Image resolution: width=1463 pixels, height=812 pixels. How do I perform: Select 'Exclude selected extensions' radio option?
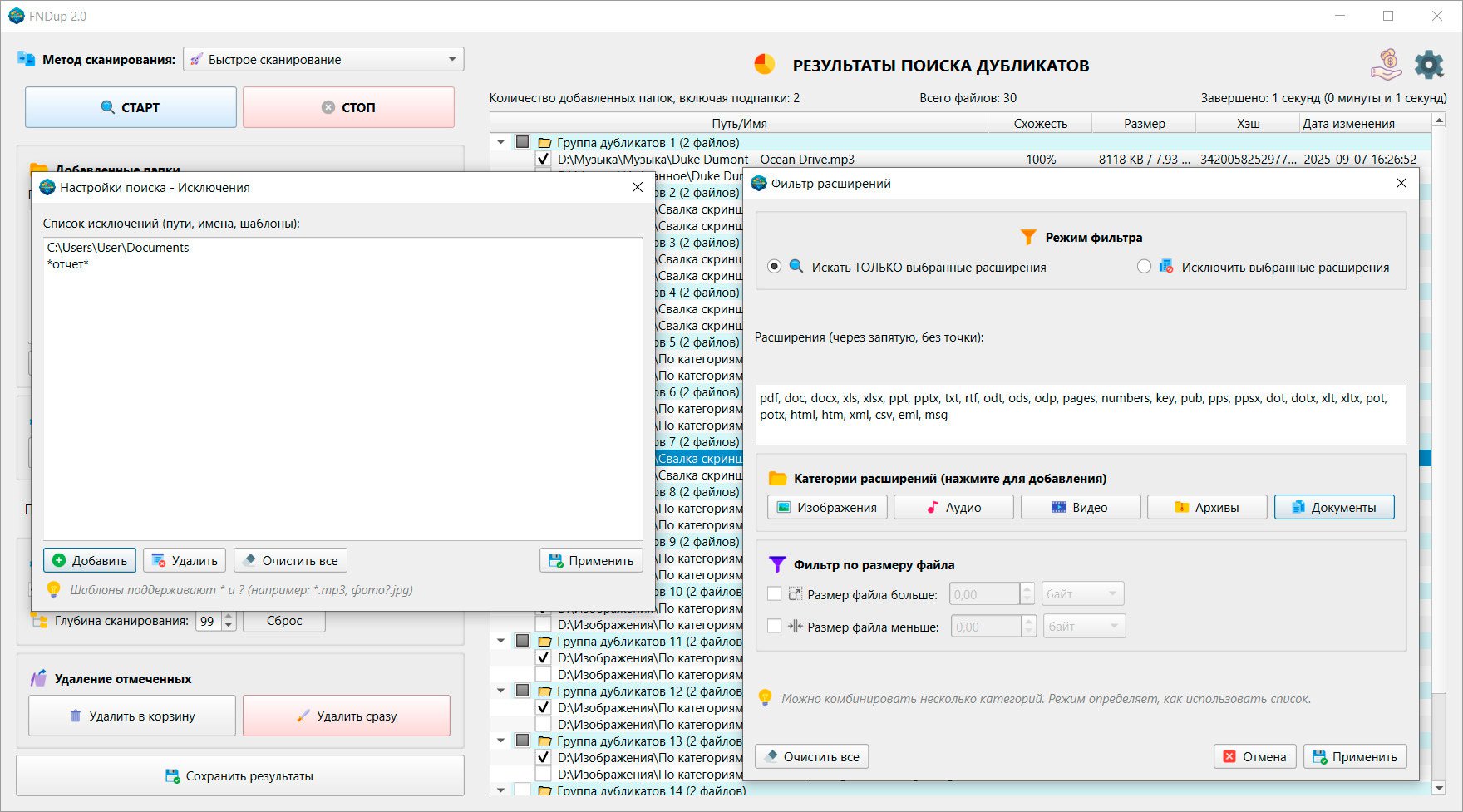[x=1145, y=267]
